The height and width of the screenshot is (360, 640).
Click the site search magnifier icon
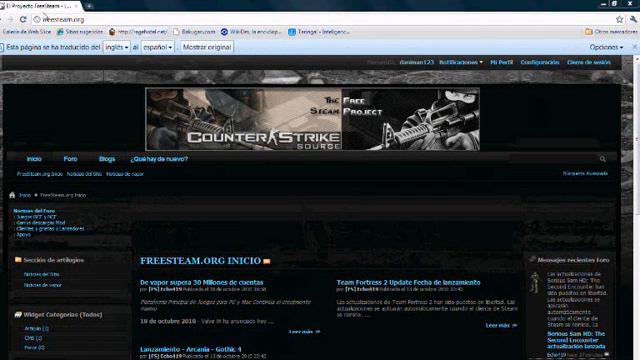(603, 159)
